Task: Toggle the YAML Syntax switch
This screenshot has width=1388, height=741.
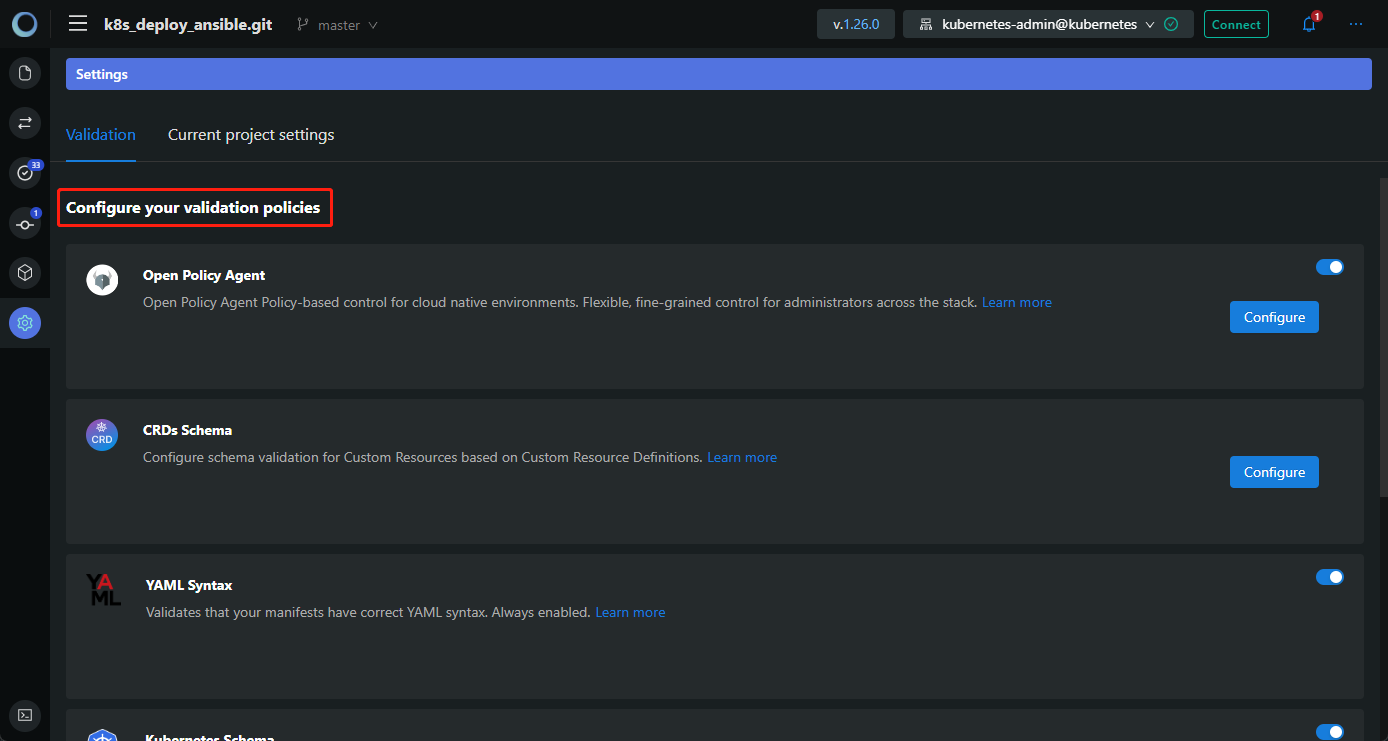Action: click(x=1330, y=577)
